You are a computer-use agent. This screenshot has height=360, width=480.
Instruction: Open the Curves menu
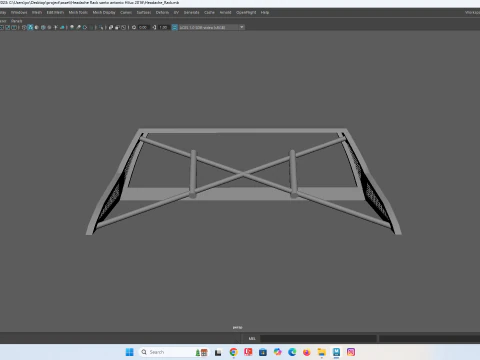click(126, 12)
